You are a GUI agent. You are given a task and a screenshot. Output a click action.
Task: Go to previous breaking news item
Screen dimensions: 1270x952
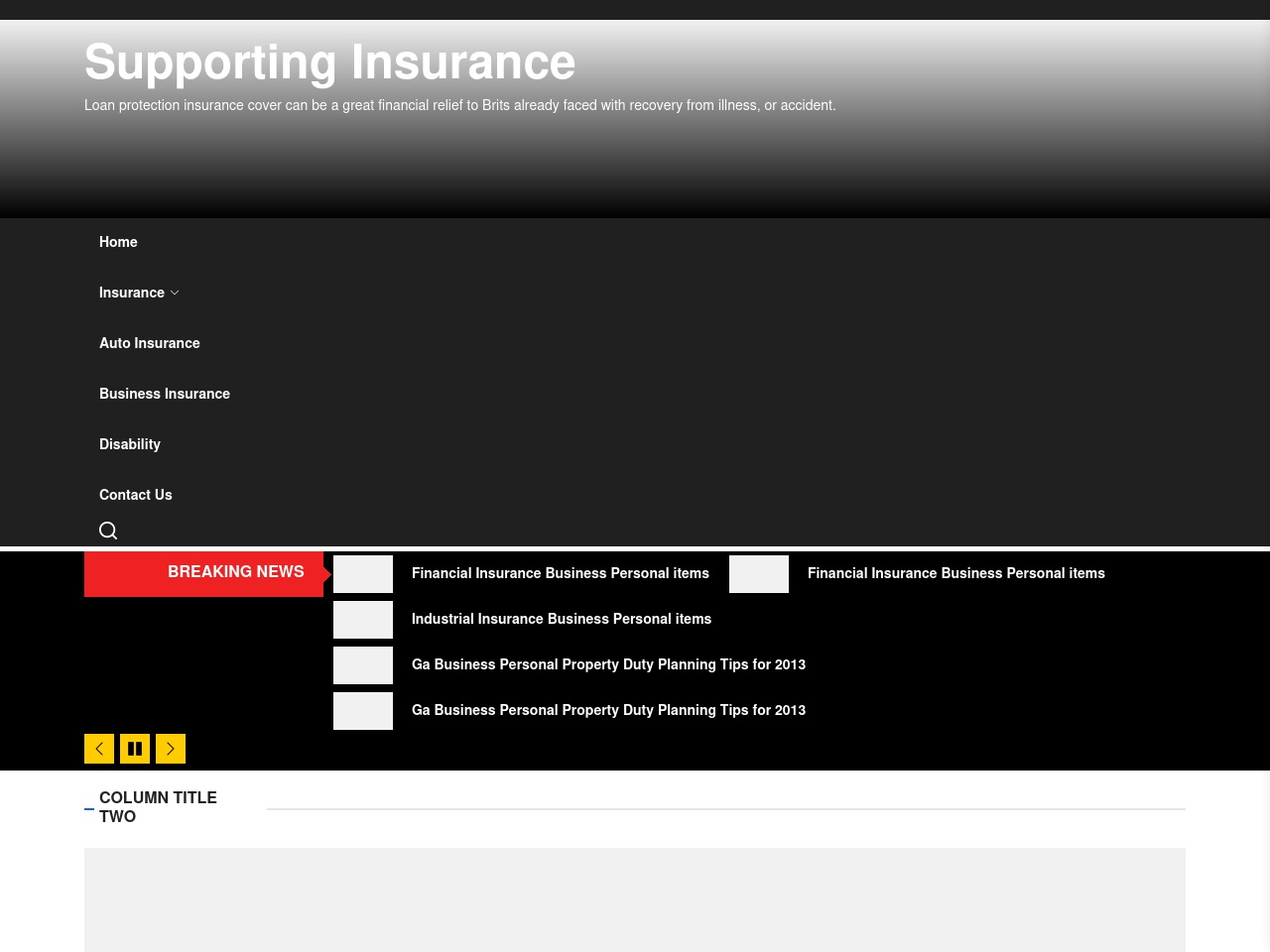click(x=99, y=749)
